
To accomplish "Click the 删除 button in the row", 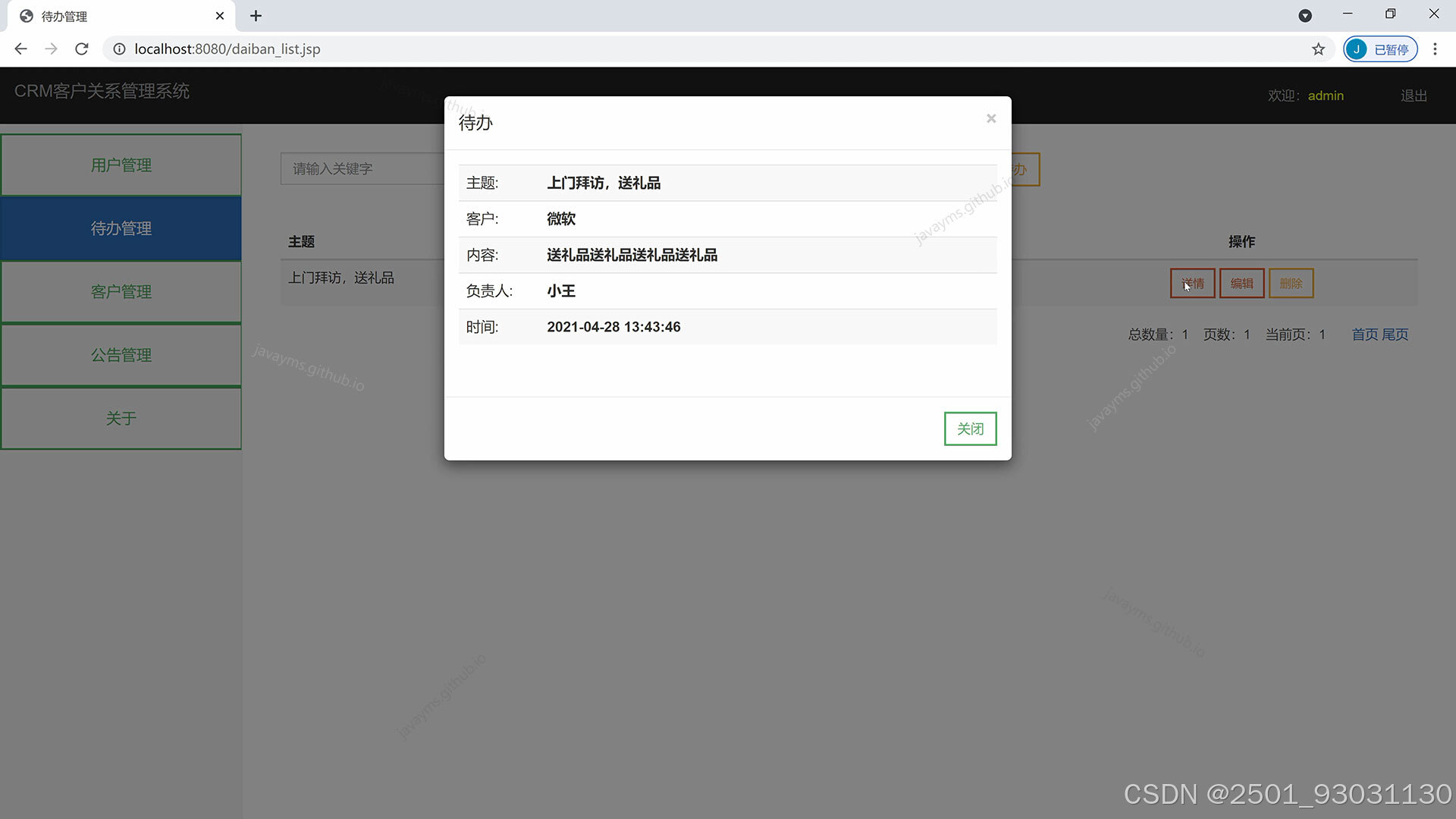I will point(1291,283).
